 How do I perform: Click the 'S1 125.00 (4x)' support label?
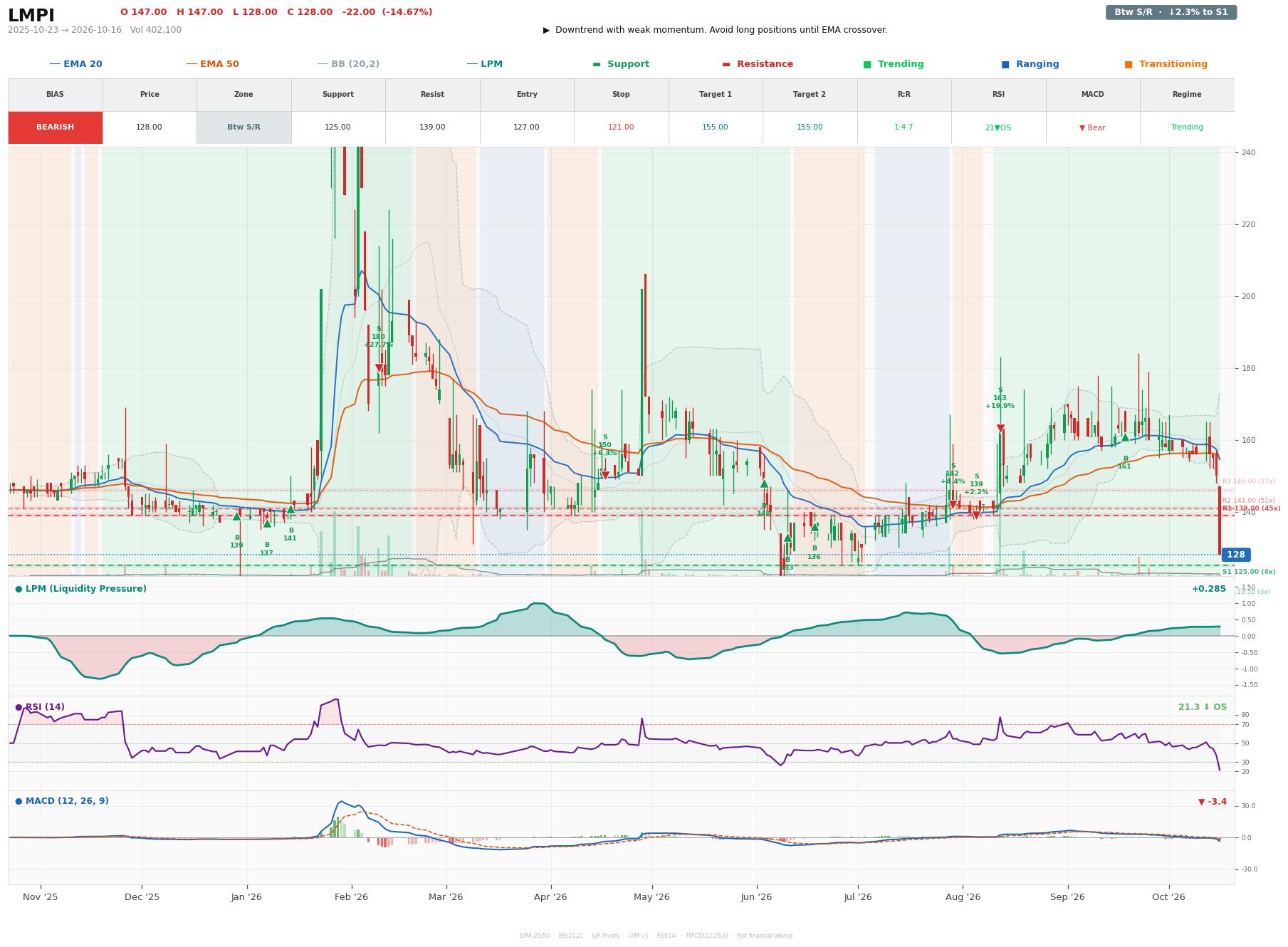1249,572
